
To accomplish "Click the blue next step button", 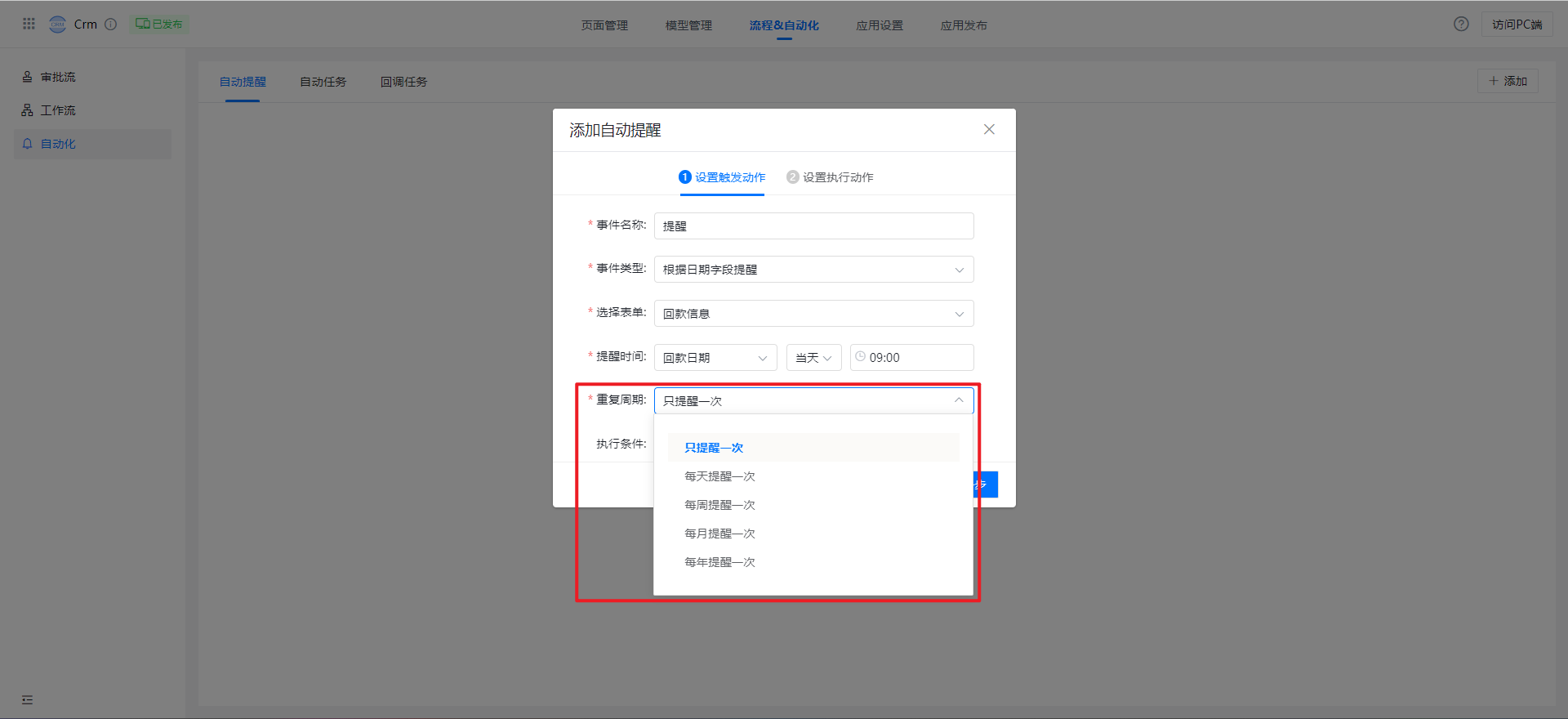I will pyautogui.click(x=986, y=485).
